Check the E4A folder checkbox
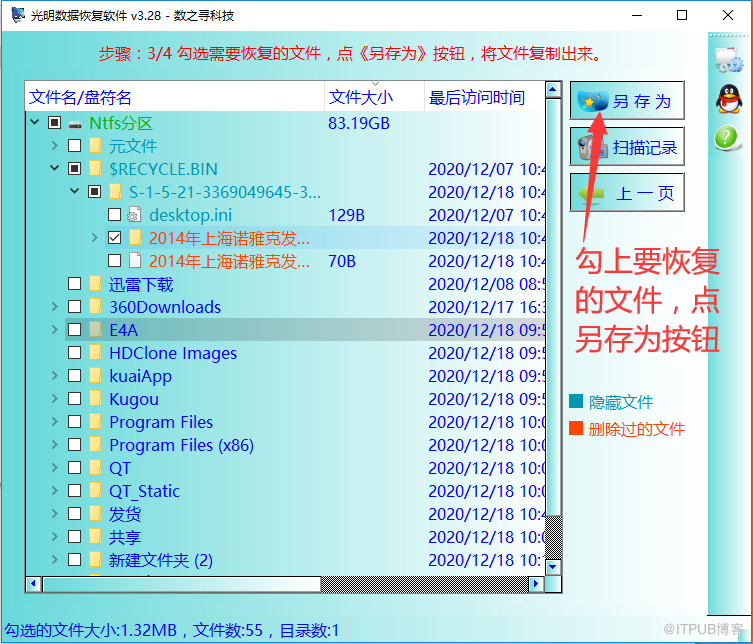This screenshot has height=644, width=753. tap(74, 330)
